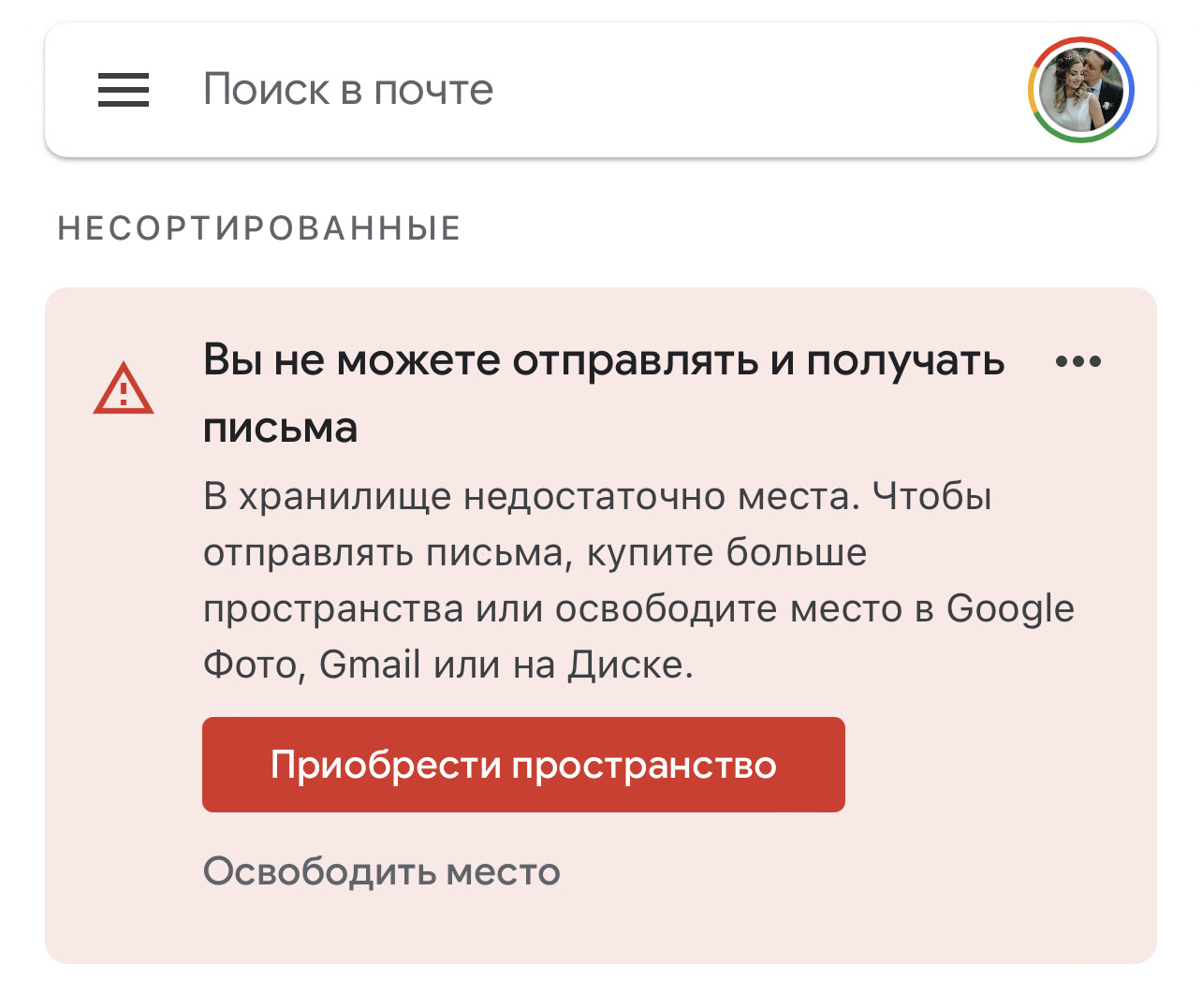The width and height of the screenshot is (1202, 1008).
Task: Click the red warning triangle icon
Action: [124, 389]
